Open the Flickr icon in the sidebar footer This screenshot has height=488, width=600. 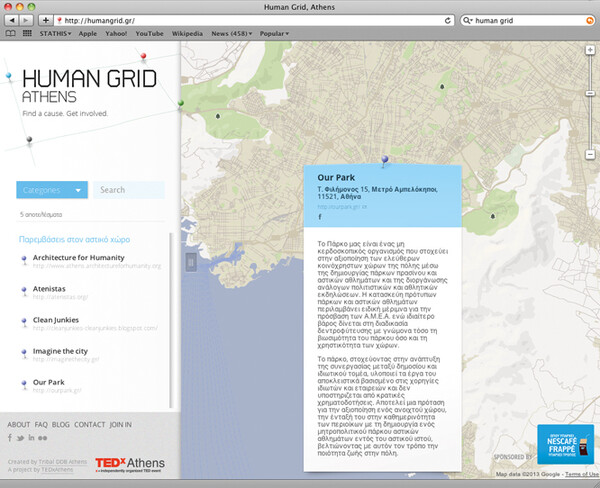(x=43, y=438)
